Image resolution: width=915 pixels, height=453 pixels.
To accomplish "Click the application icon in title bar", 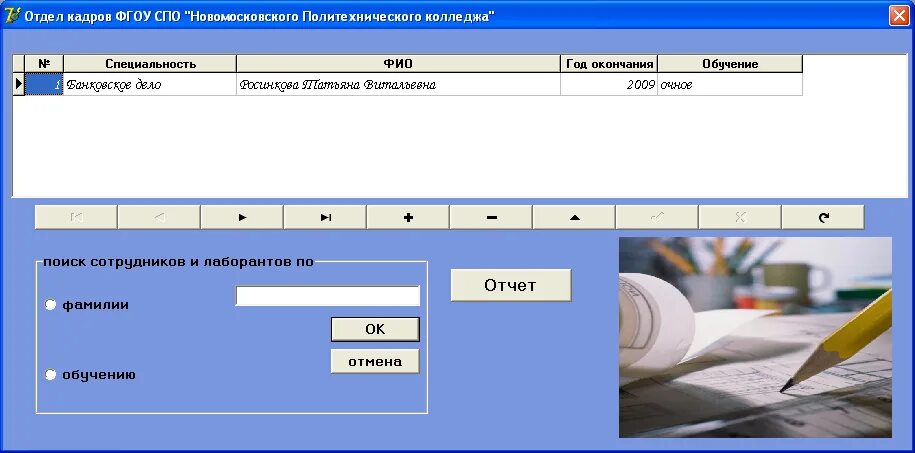I will click(11, 16).
